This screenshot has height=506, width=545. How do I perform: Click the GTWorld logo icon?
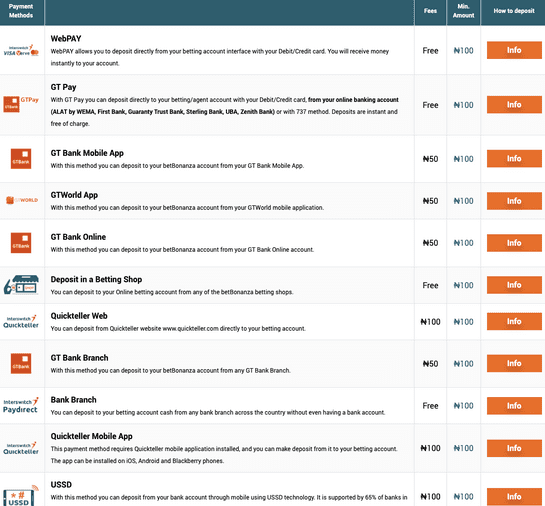coord(22,200)
